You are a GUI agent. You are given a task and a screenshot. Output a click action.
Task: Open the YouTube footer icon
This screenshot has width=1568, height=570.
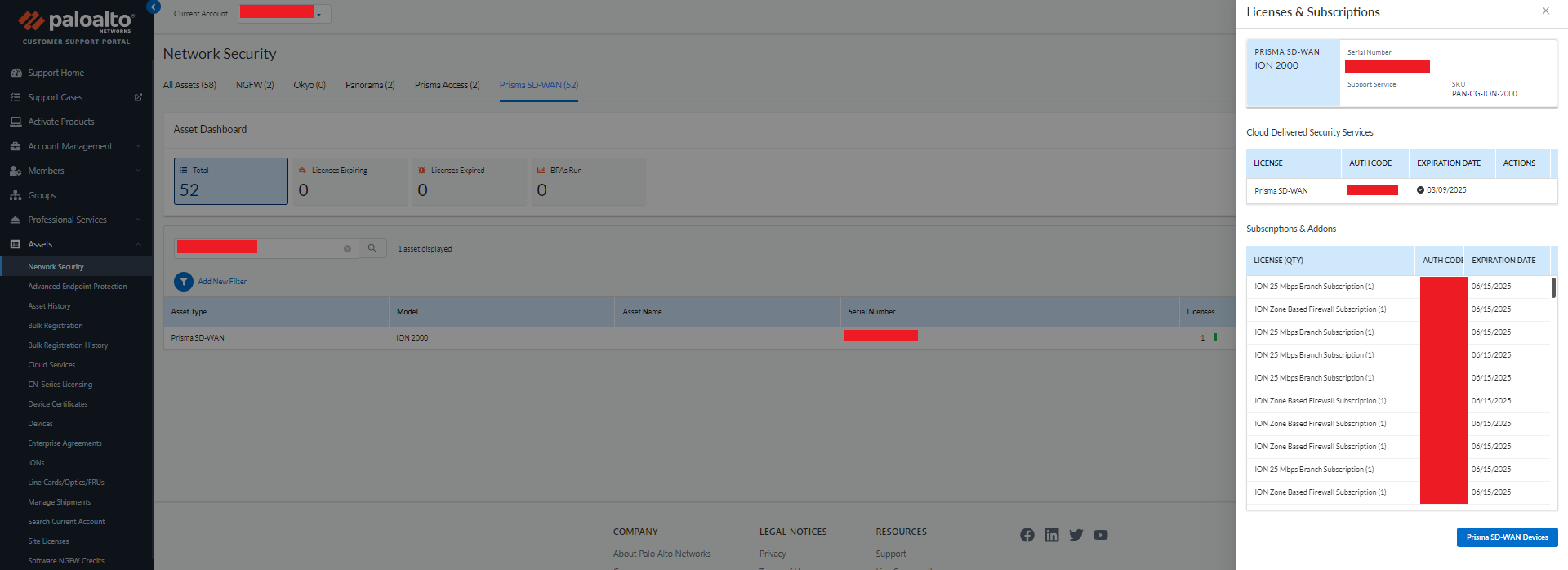[1101, 535]
